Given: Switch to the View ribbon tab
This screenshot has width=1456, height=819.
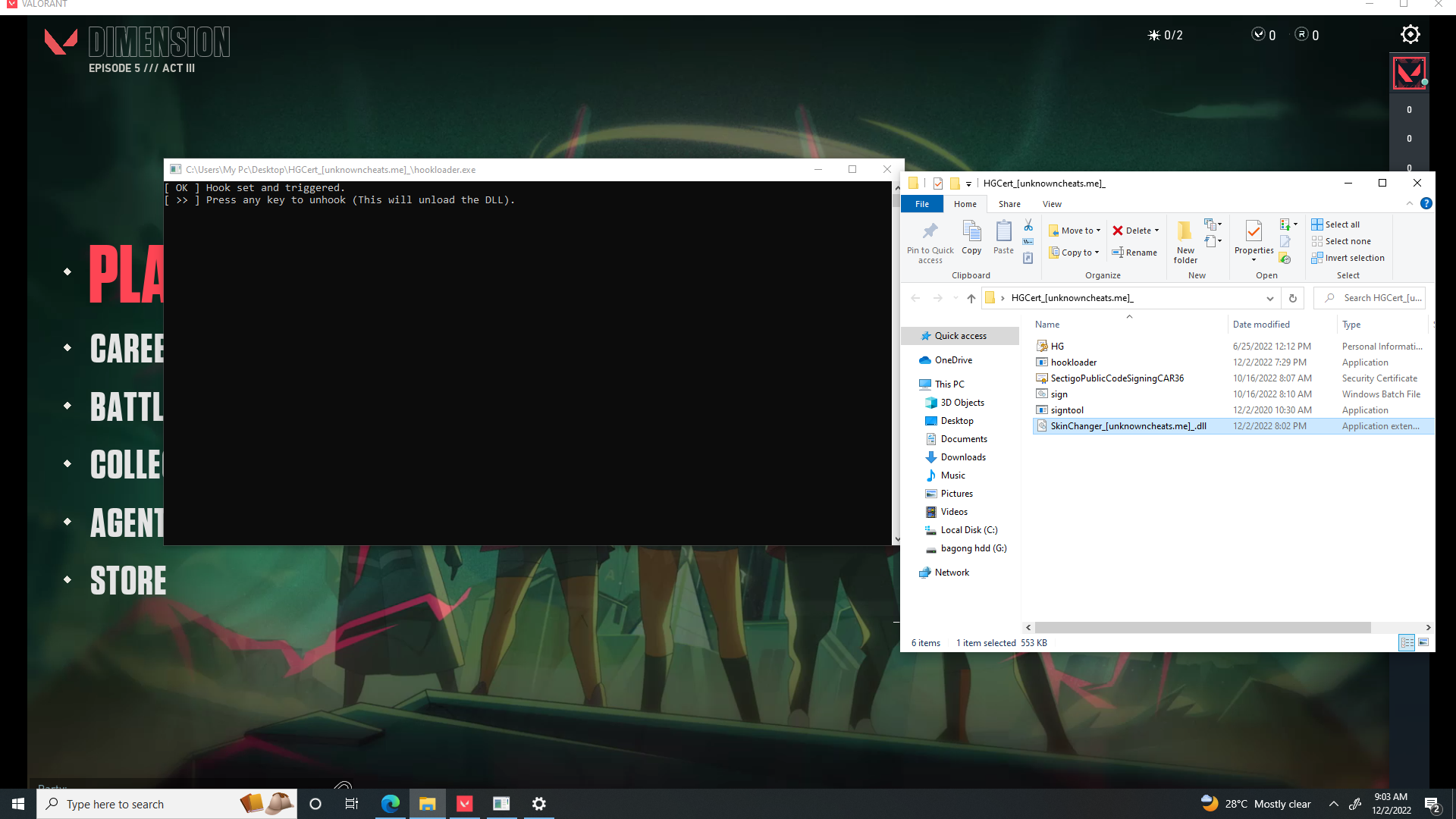Looking at the screenshot, I should [1052, 204].
